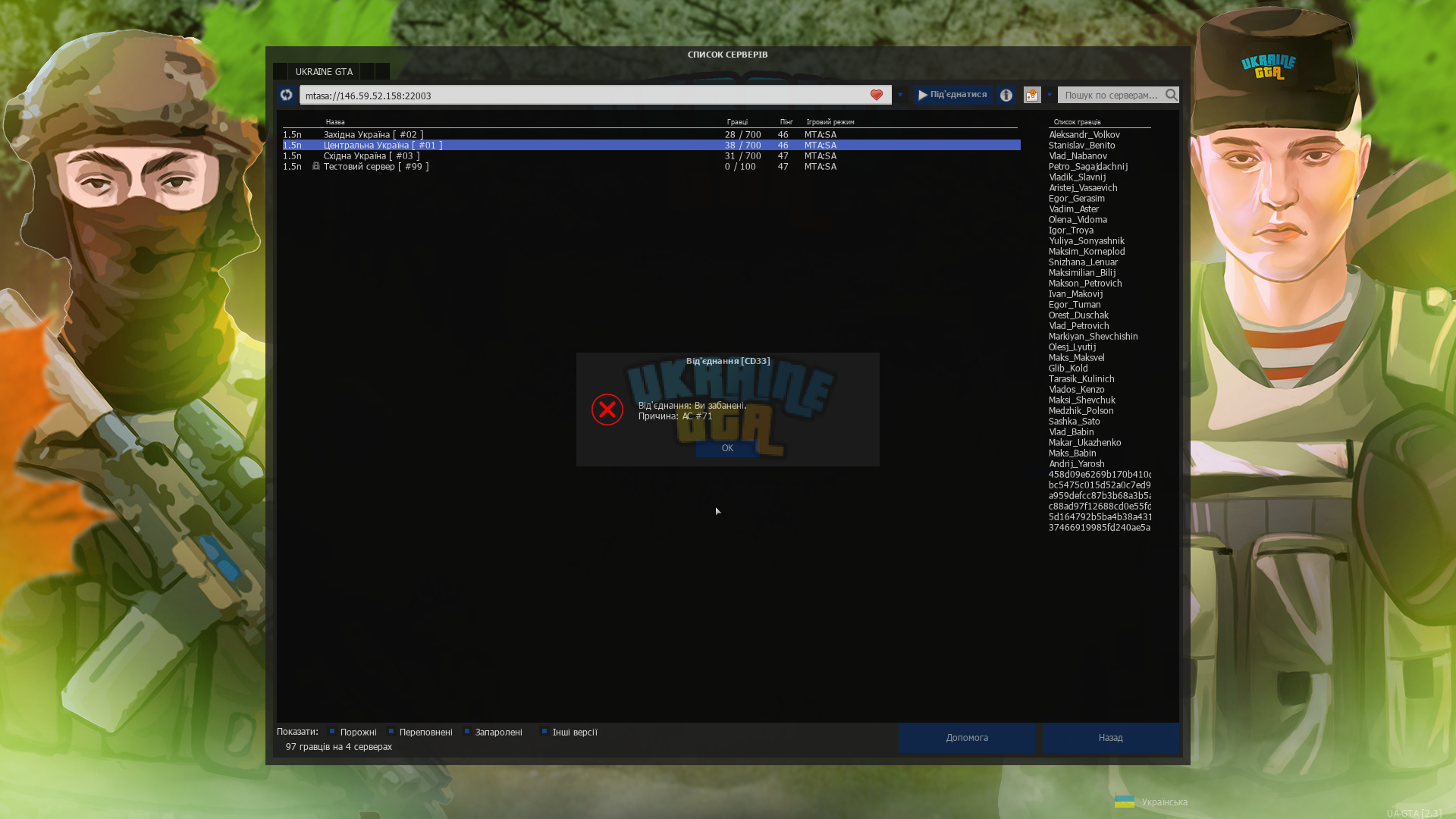Click player Markiyan_Shevchishin in the list
The image size is (1456, 819).
1094,336
